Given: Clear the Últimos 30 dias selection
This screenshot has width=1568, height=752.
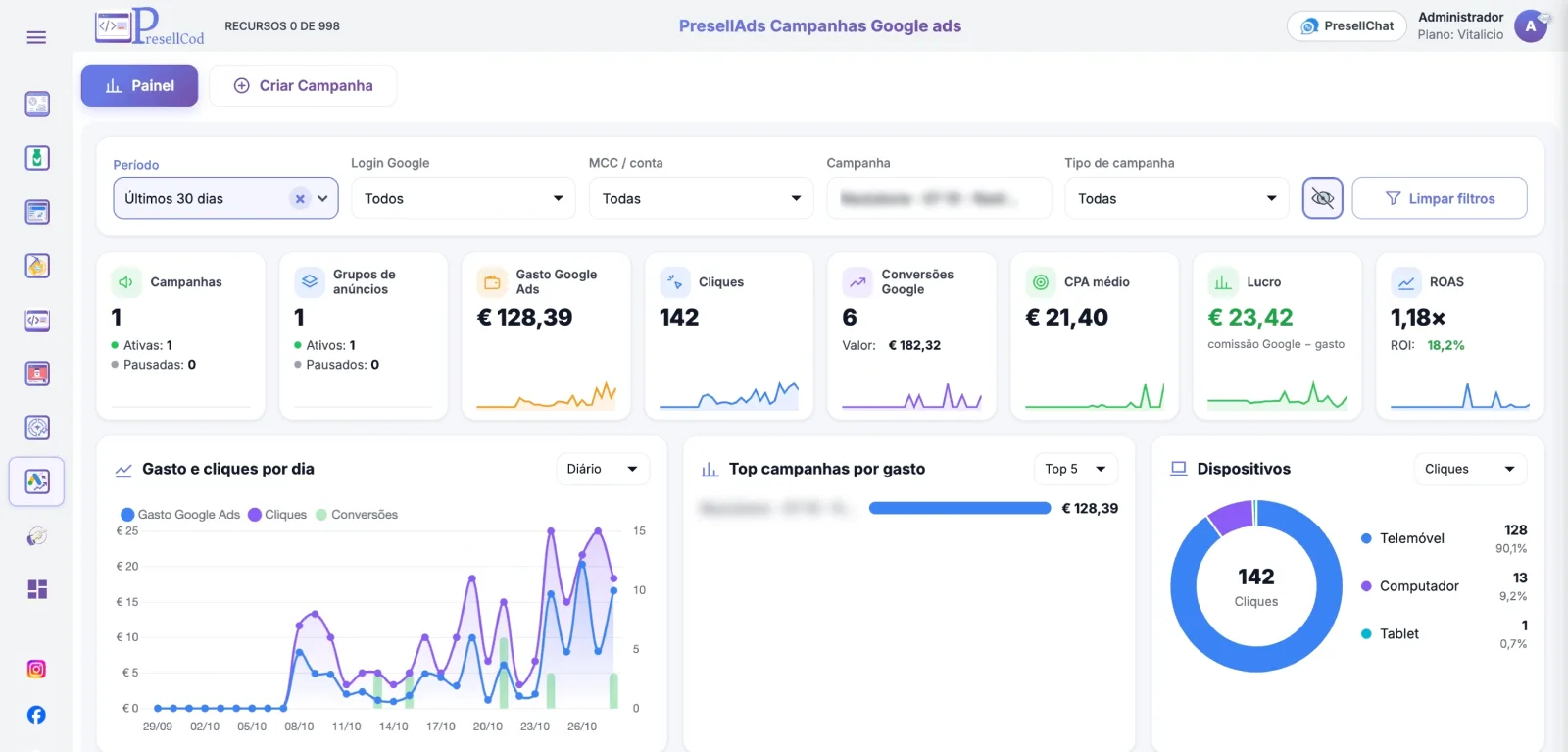Looking at the screenshot, I should pos(300,199).
